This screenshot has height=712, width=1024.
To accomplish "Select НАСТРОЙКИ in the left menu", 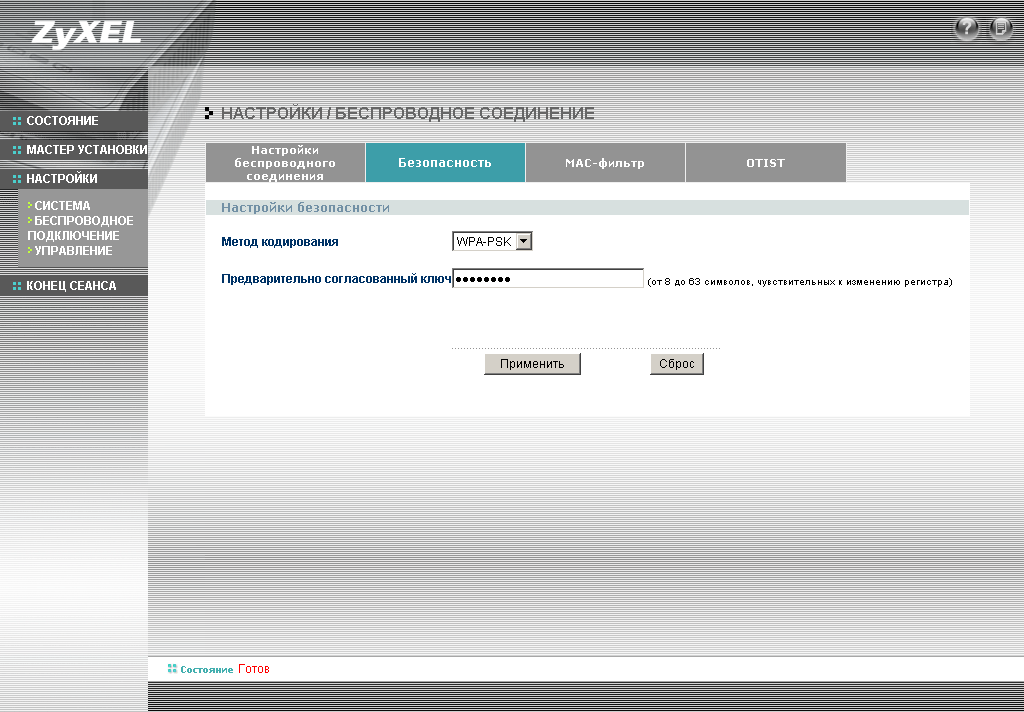I will (61, 178).
